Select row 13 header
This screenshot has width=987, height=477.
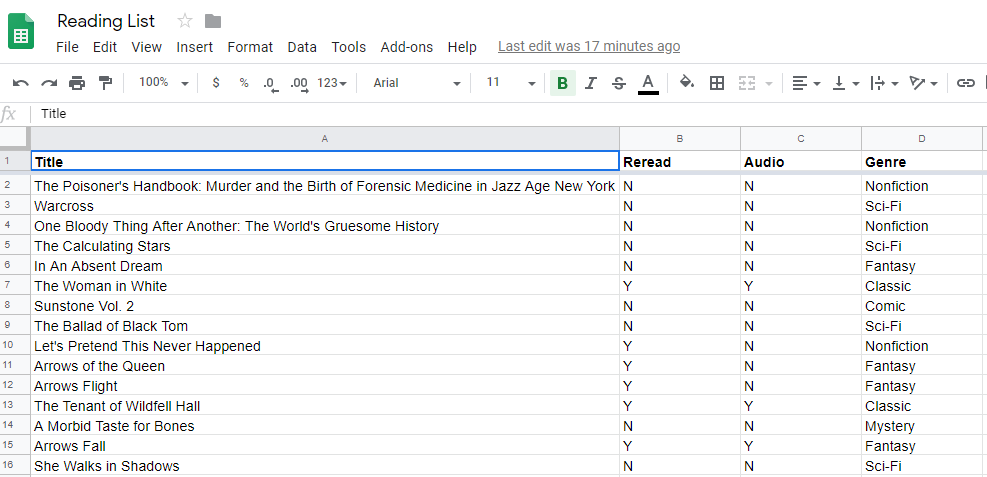(x=15, y=406)
